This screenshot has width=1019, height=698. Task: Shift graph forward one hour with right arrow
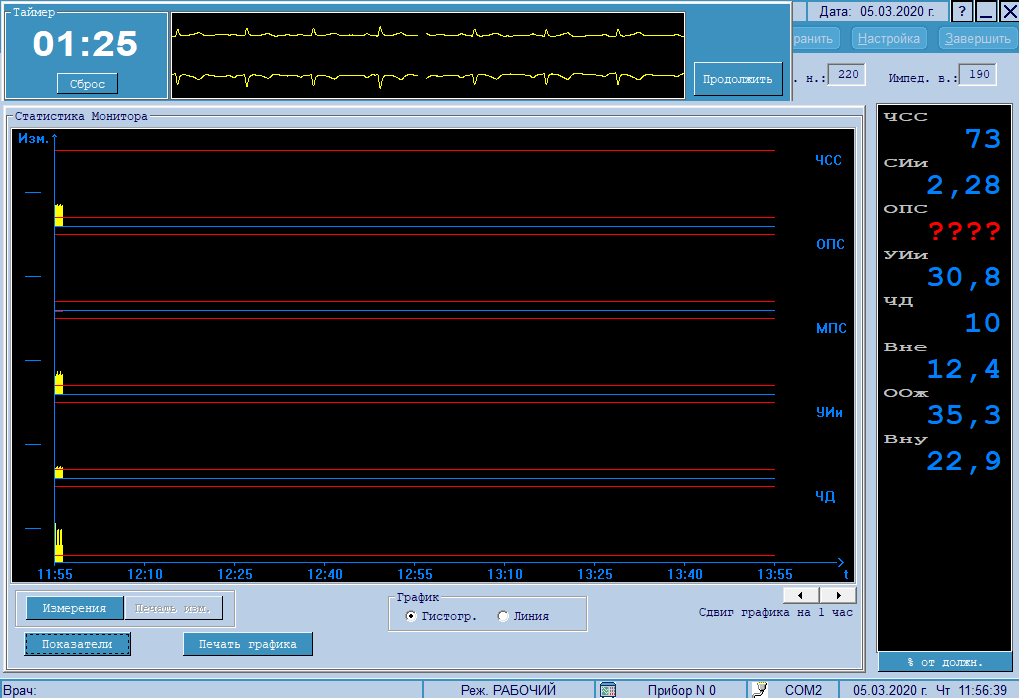coord(838,595)
